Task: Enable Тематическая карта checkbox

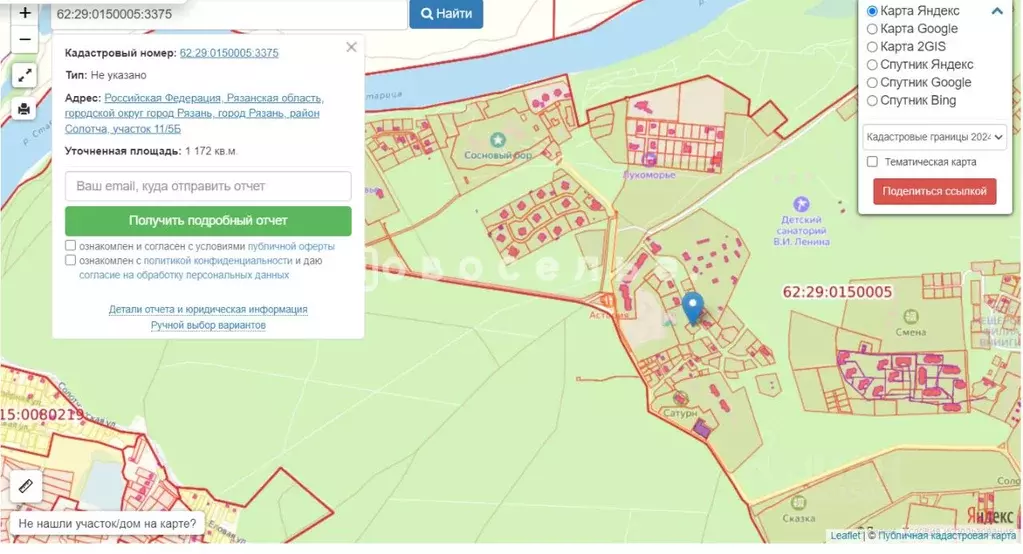Action: click(x=872, y=161)
